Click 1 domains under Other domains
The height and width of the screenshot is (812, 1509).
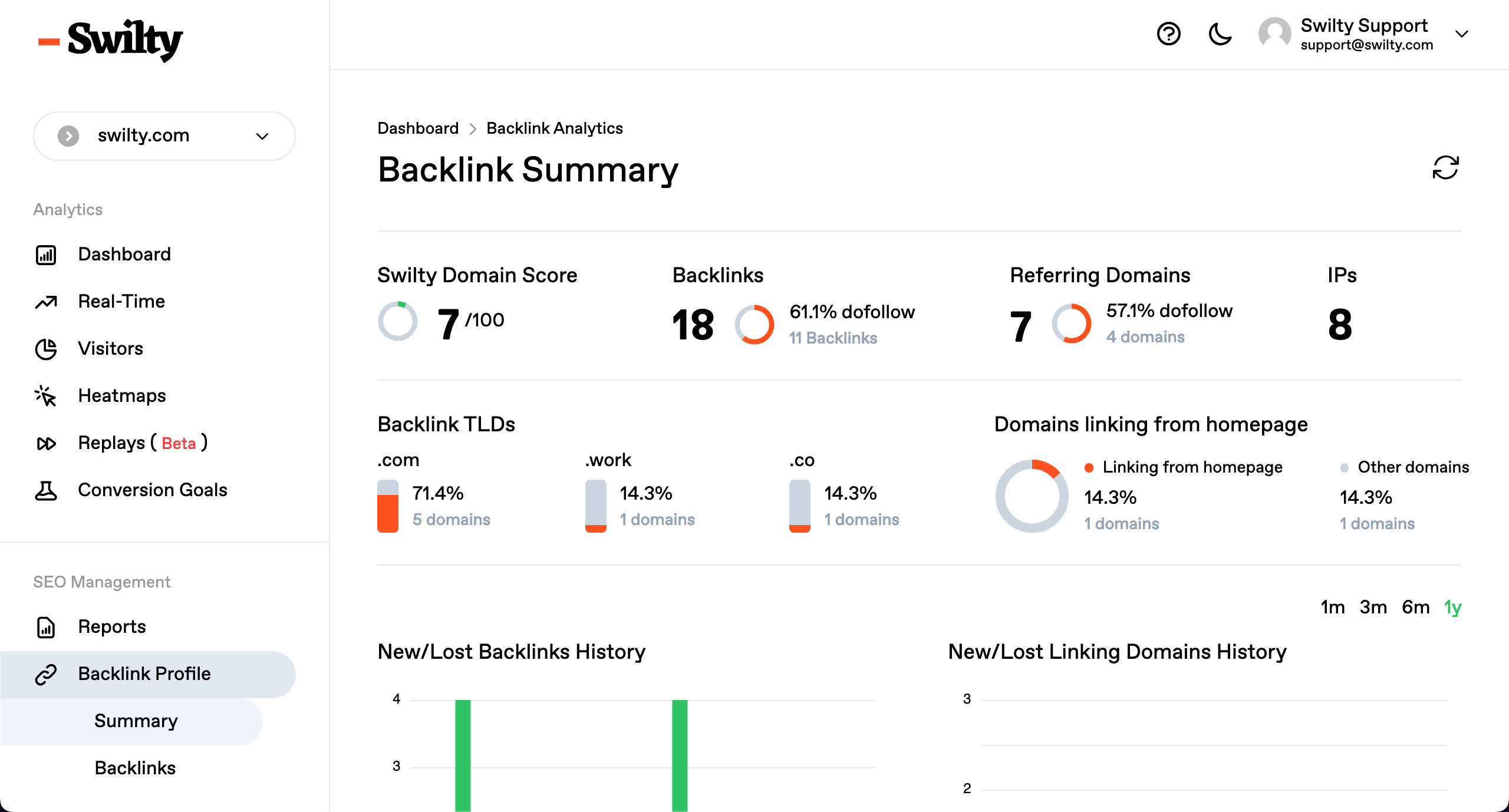pos(1377,524)
